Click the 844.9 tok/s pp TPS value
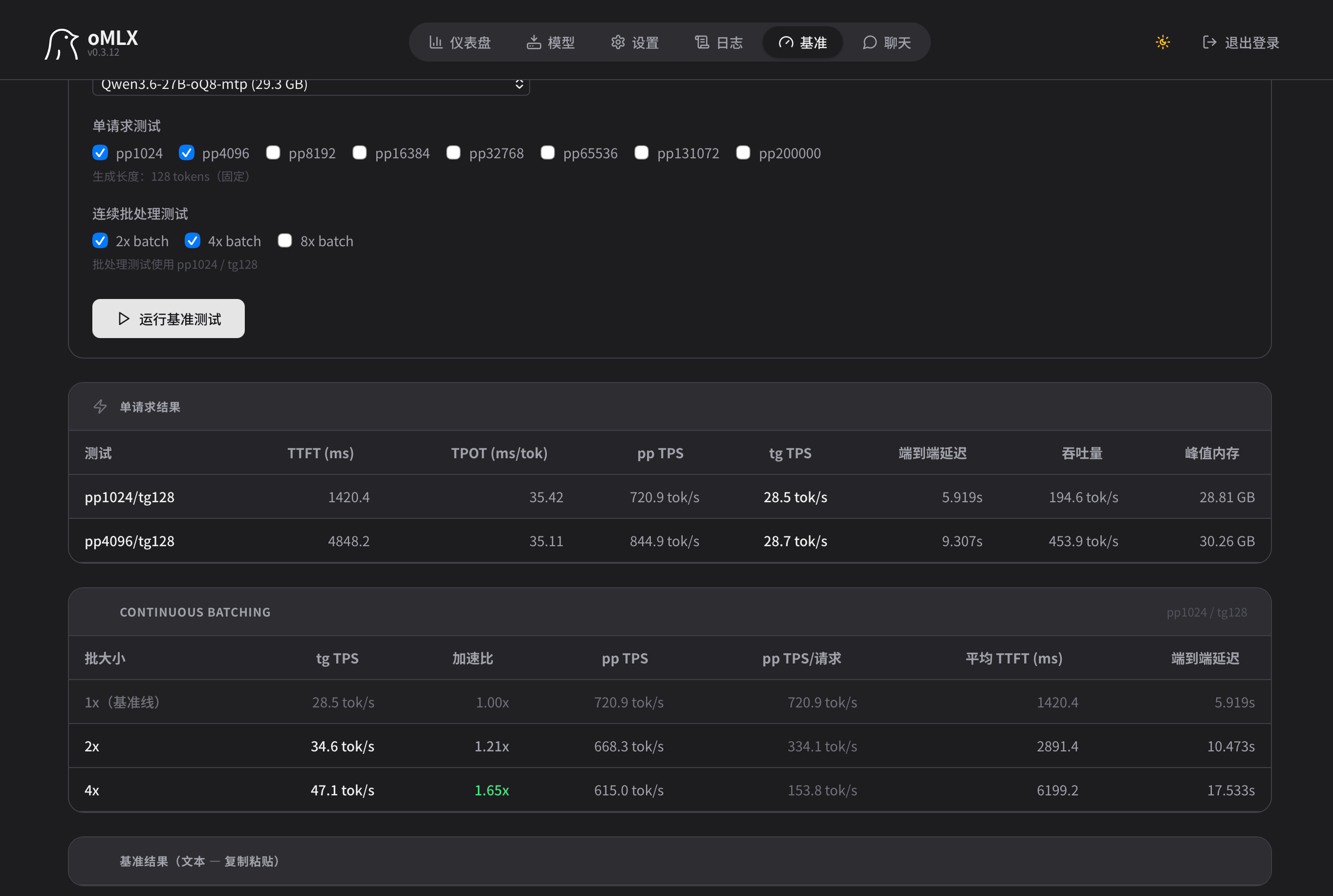Image resolution: width=1333 pixels, height=896 pixels. (x=665, y=541)
